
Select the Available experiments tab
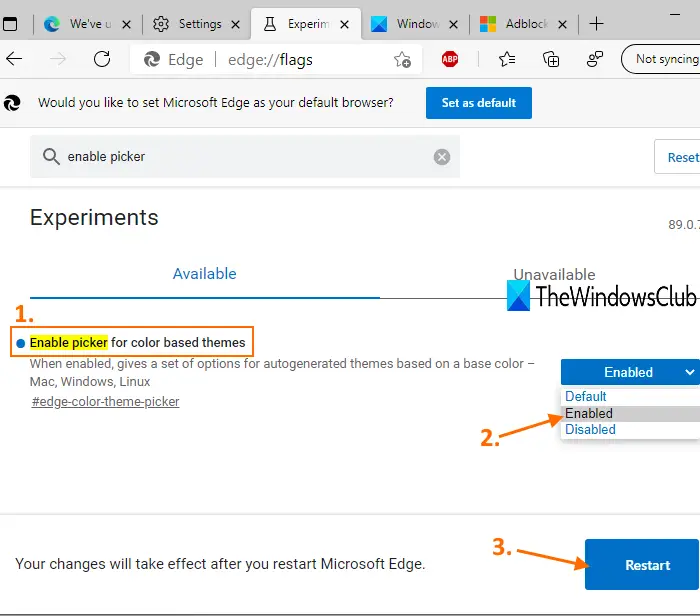point(204,274)
